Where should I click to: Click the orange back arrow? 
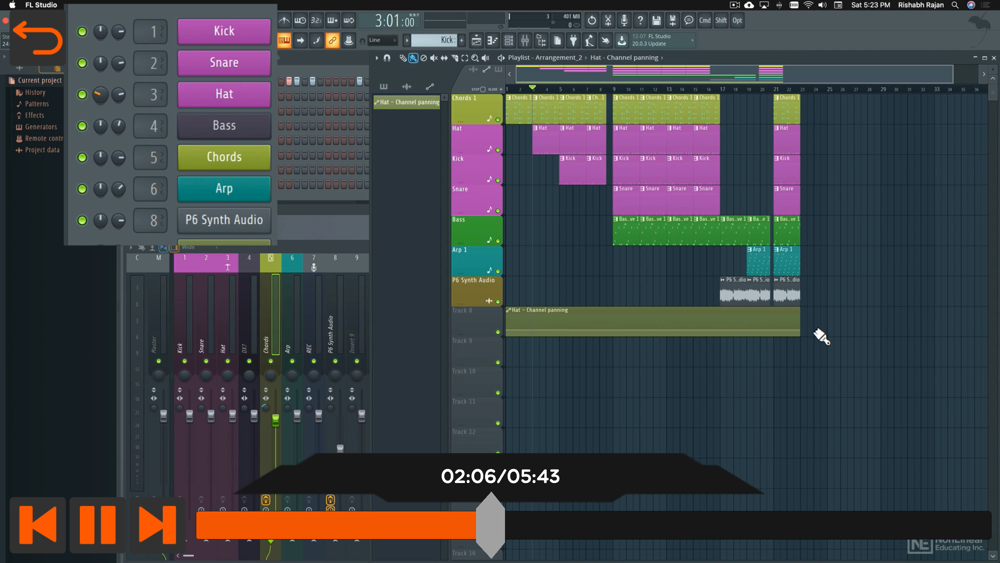[x=37, y=37]
